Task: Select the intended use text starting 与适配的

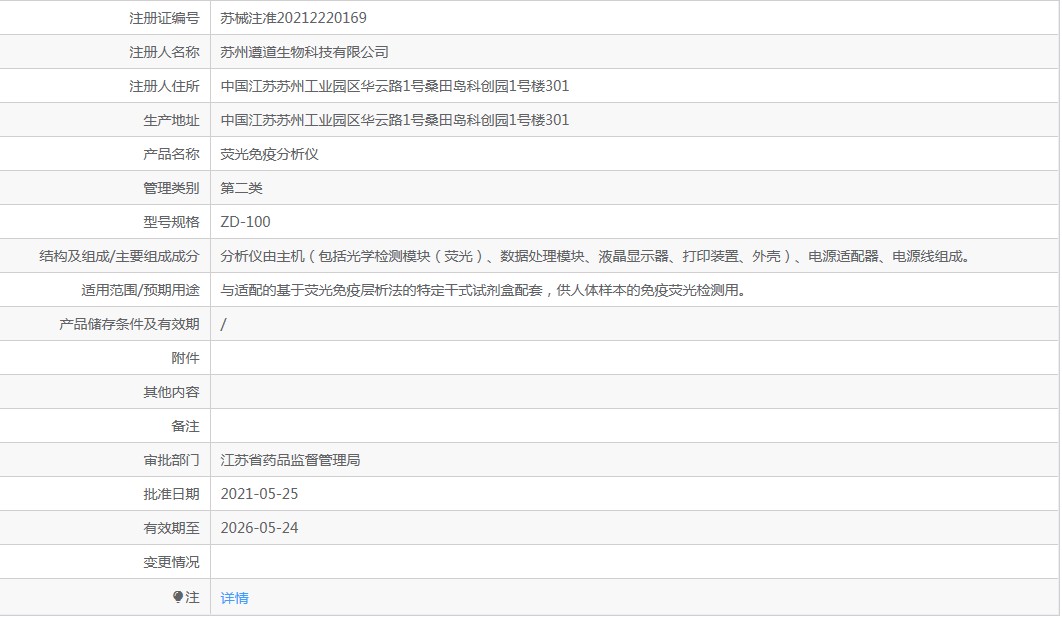Action: (x=483, y=290)
